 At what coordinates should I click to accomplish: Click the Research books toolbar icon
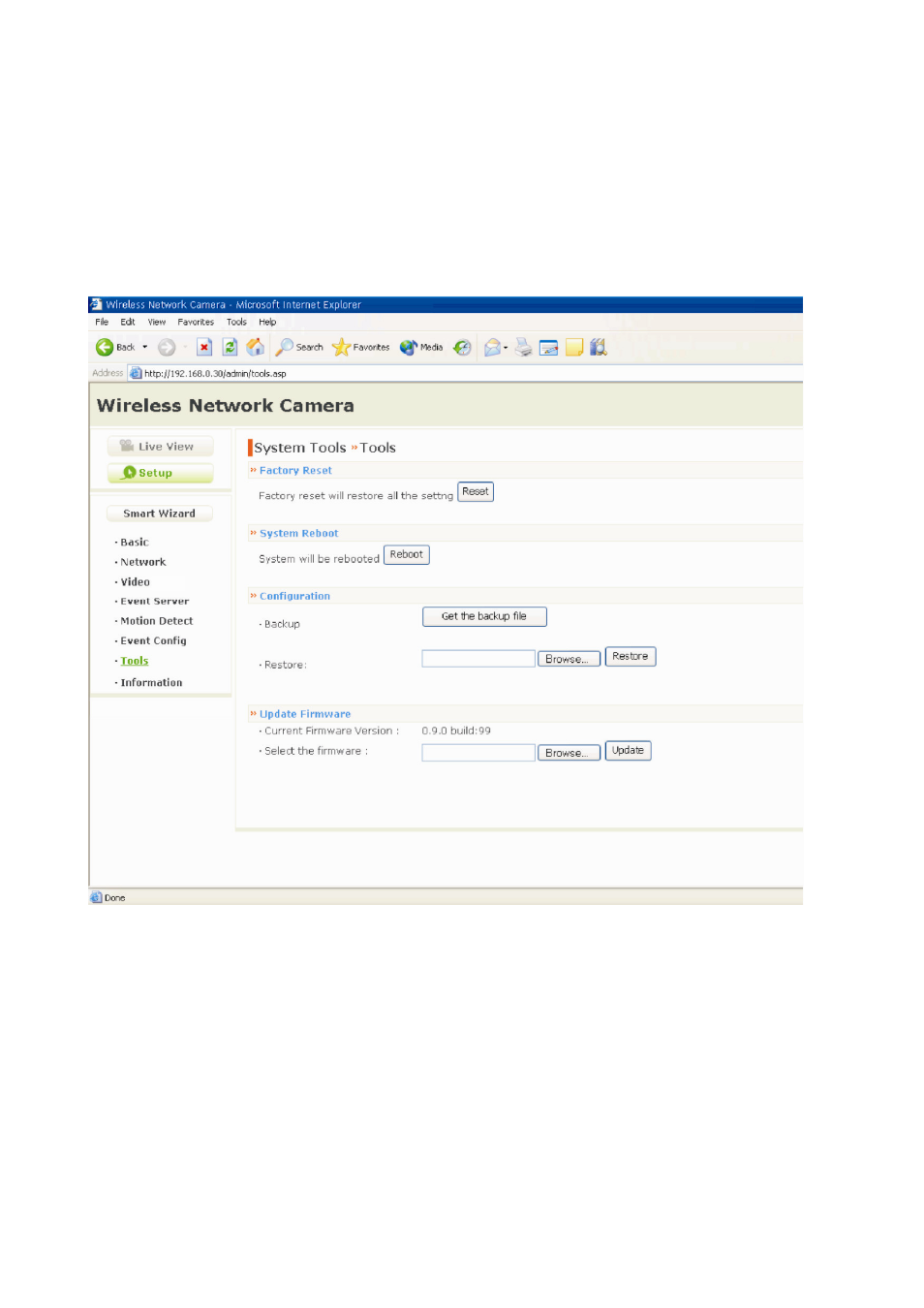599,347
